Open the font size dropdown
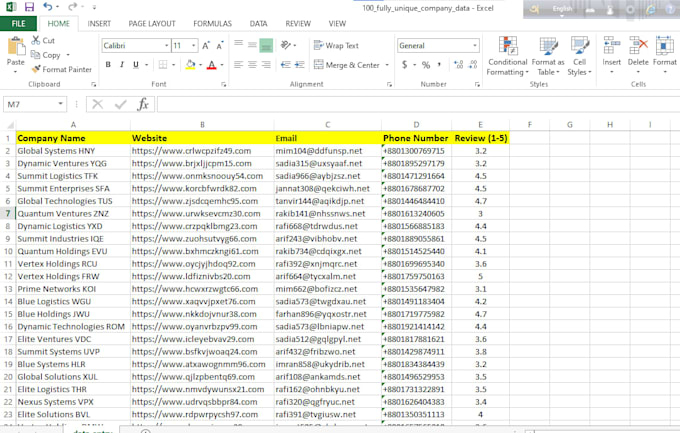Image resolution: width=680 pixels, height=433 pixels. click(x=193, y=45)
